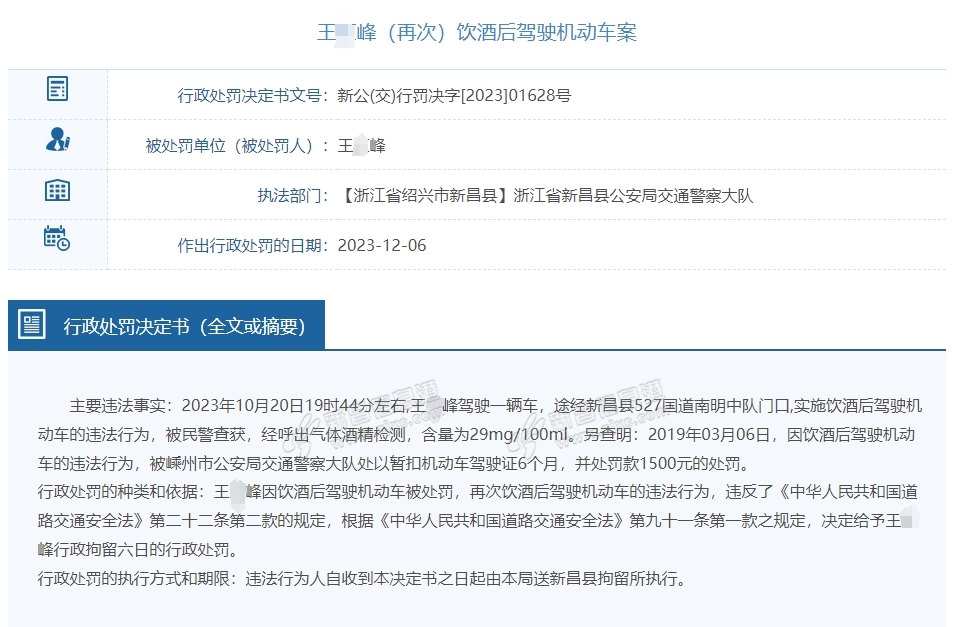The image size is (955, 627).
Task: Click the building icon beside 执法部门 row
Action: tap(58, 190)
